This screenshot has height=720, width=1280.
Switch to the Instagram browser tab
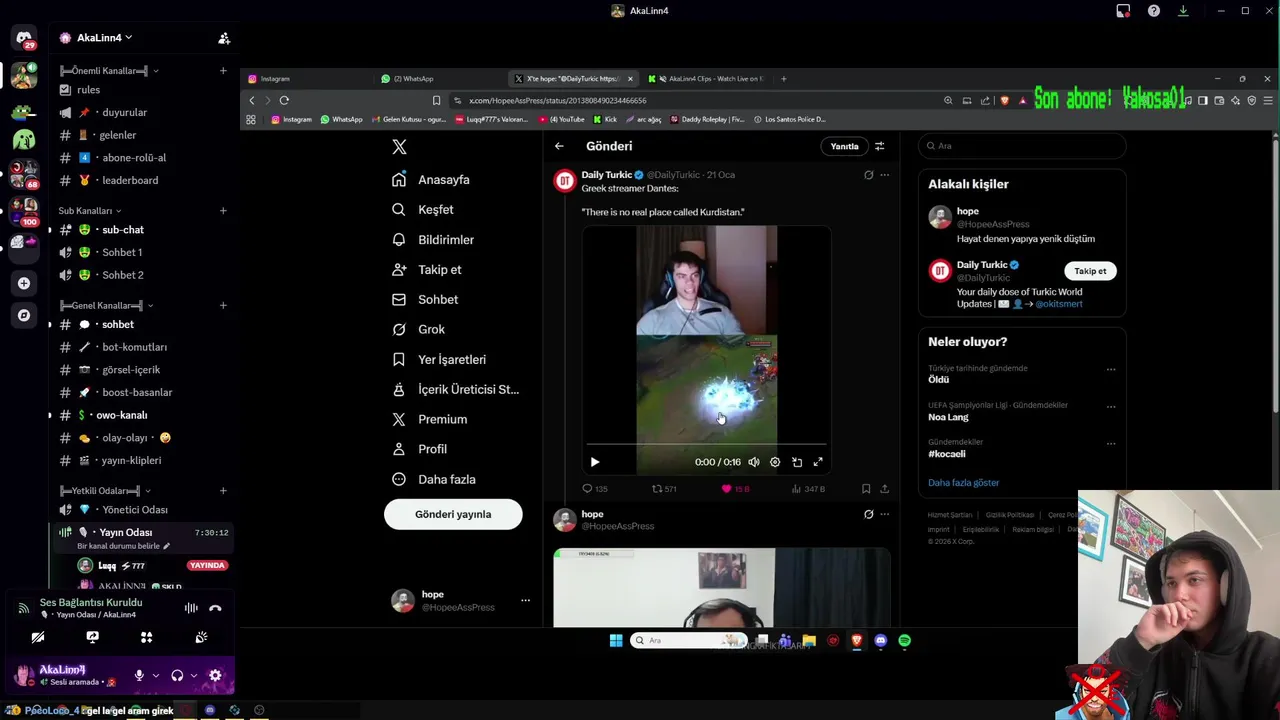point(306,79)
